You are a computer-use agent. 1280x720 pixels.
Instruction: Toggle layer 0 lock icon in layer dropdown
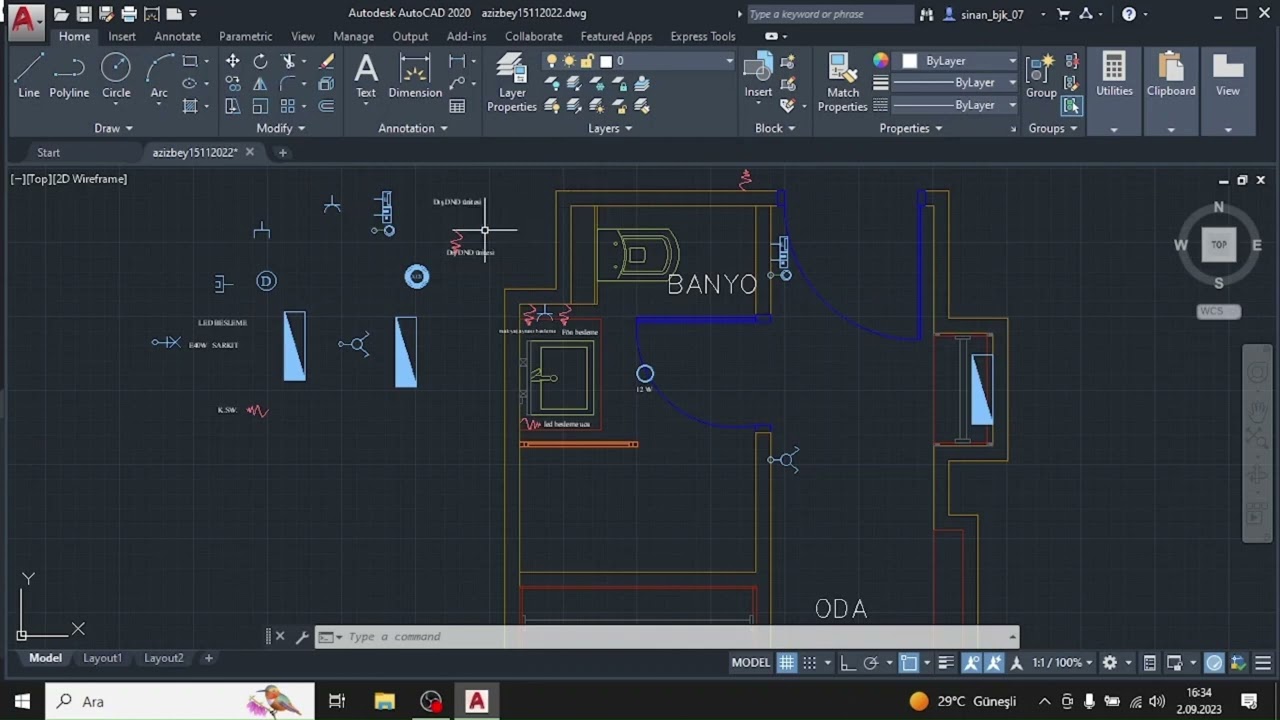[x=587, y=61]
